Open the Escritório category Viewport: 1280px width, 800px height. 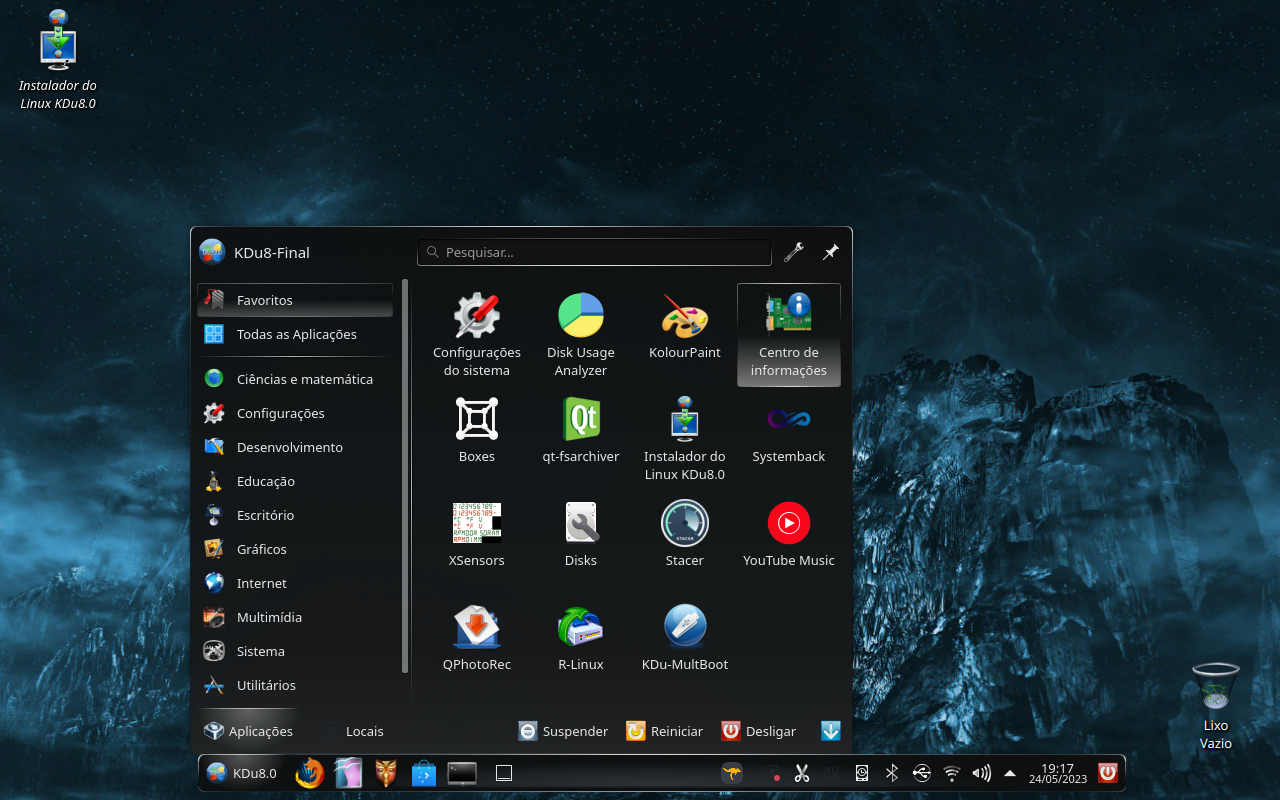(295, 515)
